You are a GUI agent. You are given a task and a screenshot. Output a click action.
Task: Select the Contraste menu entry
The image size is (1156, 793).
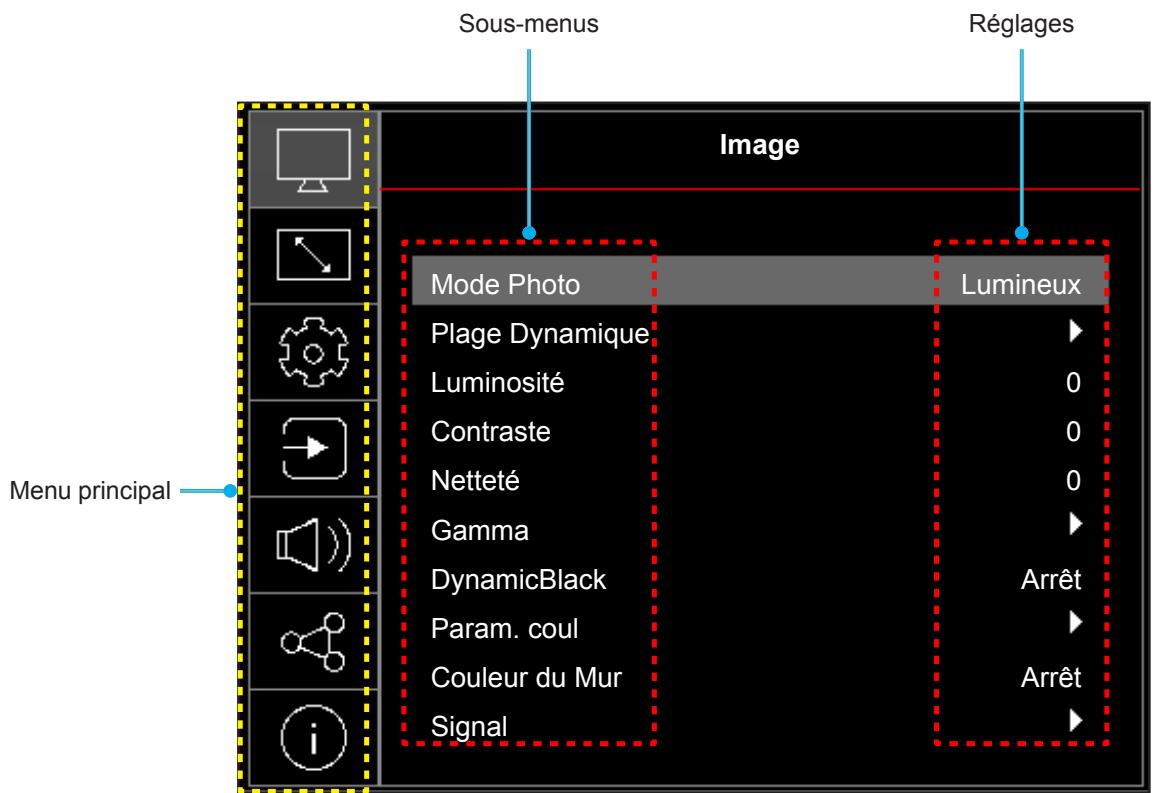pos(491,432)
